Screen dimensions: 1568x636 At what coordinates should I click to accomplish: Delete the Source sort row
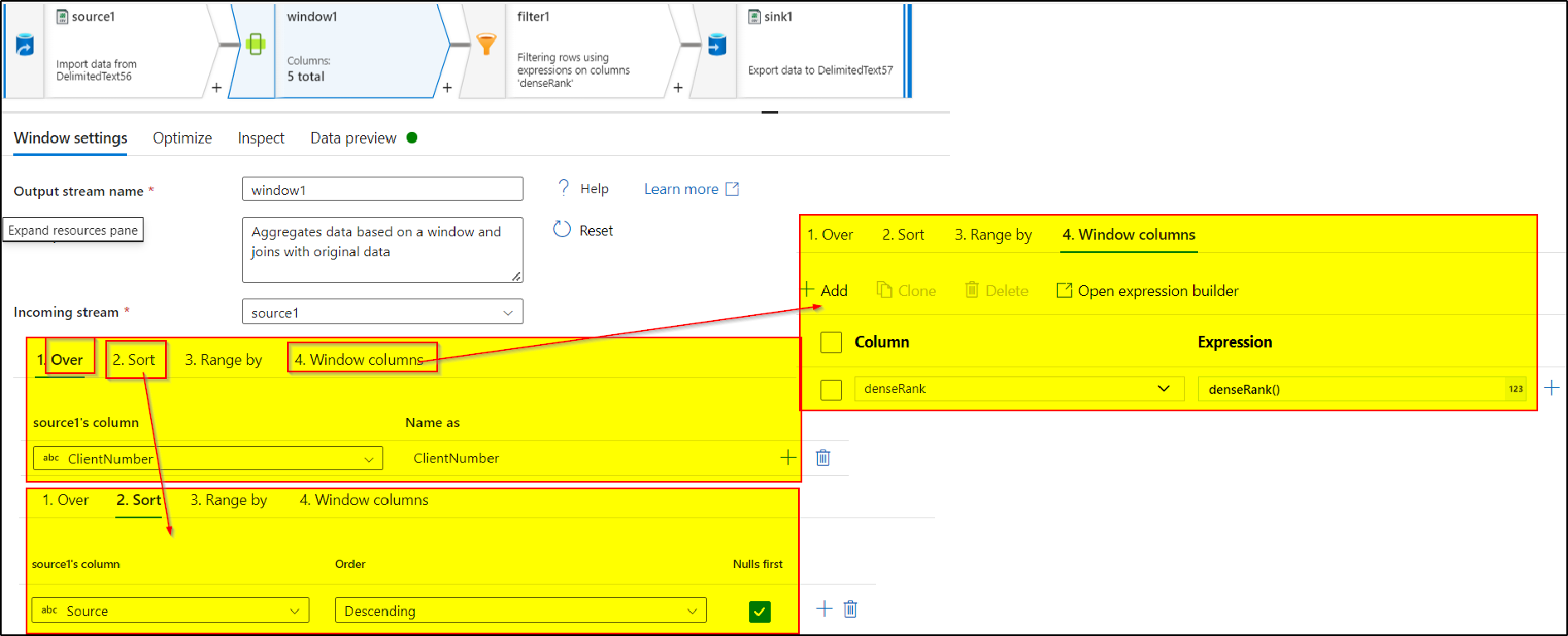pyautogui.click(x=850, y=609)
